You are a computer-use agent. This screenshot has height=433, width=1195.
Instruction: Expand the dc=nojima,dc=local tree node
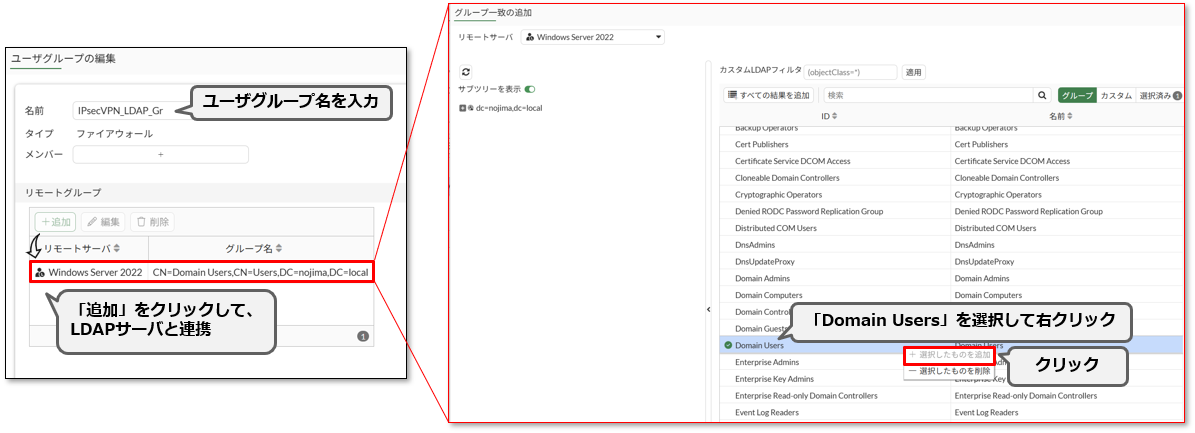(x=462, y=107)
